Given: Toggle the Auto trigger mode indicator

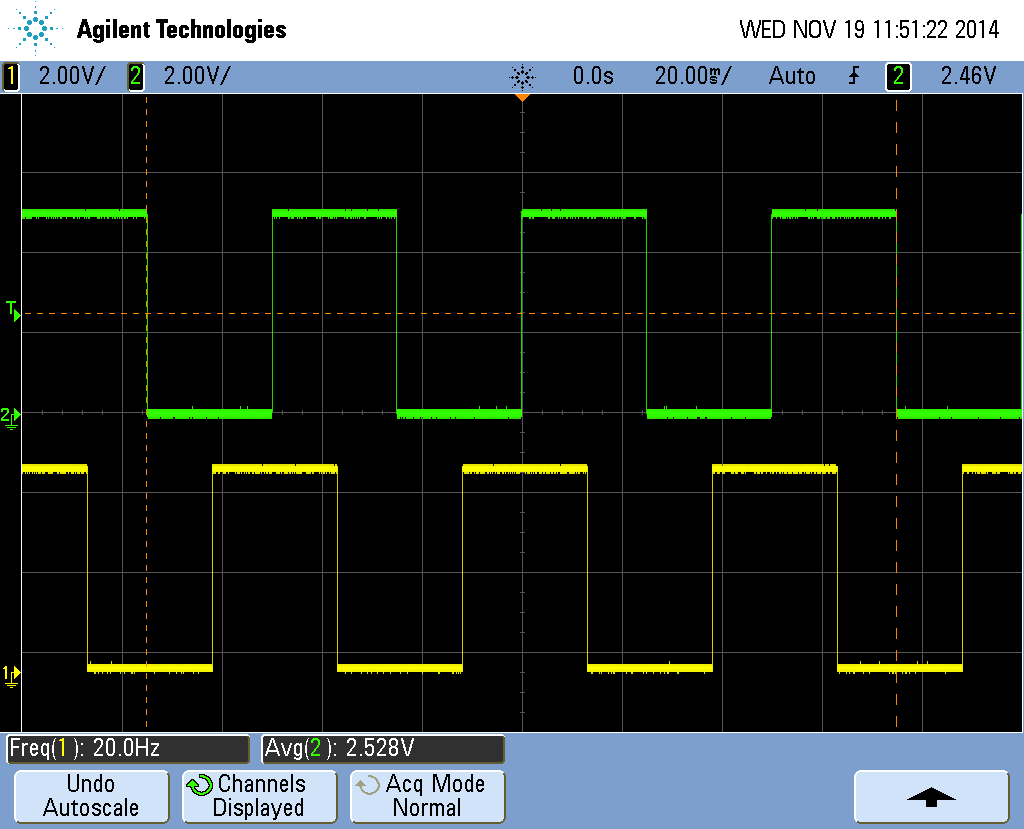Looking at the screenshot, I should tap(792, 76).
